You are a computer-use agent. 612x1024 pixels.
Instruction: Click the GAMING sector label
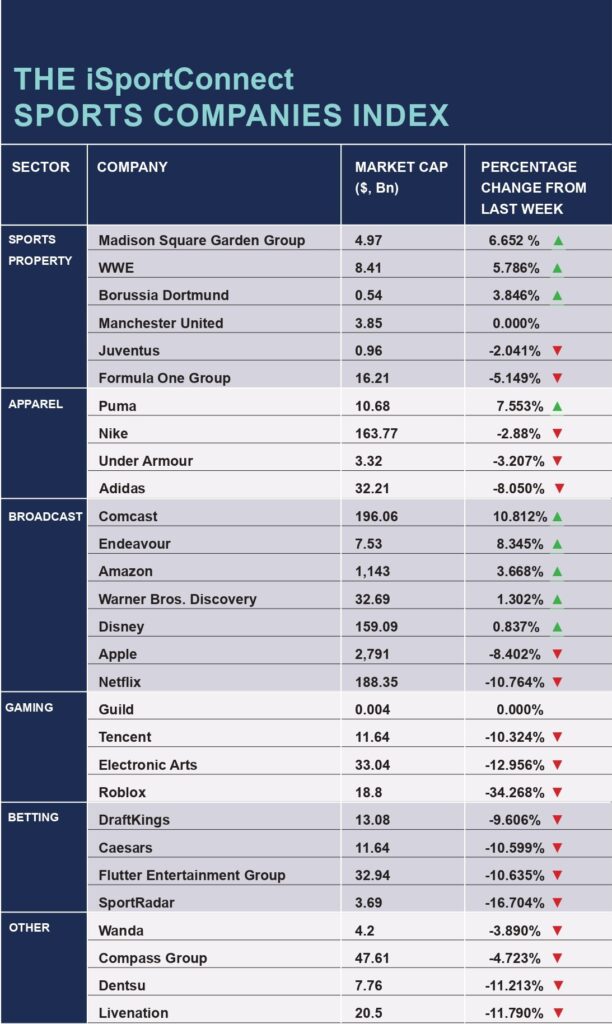29,707
